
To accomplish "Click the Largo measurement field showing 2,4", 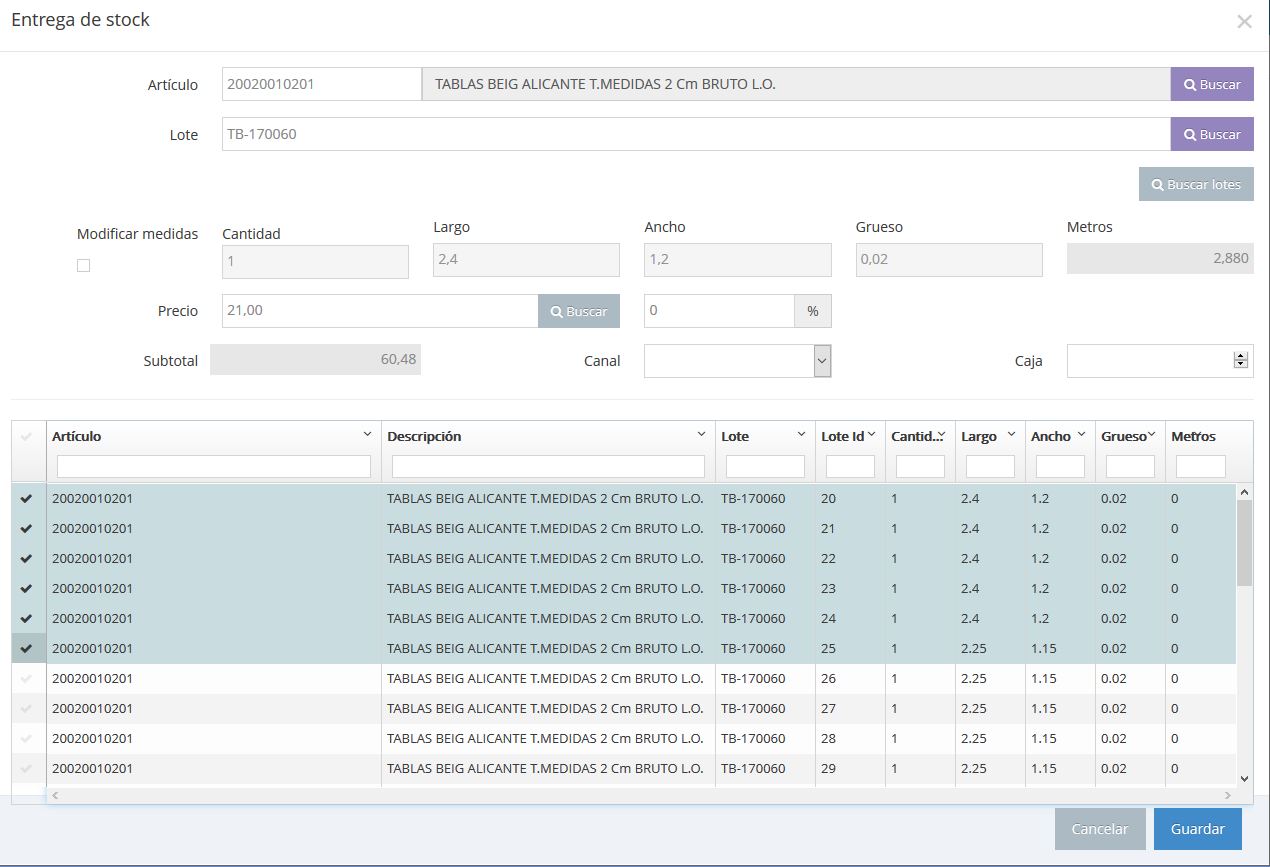I will [x=526, y=260].
